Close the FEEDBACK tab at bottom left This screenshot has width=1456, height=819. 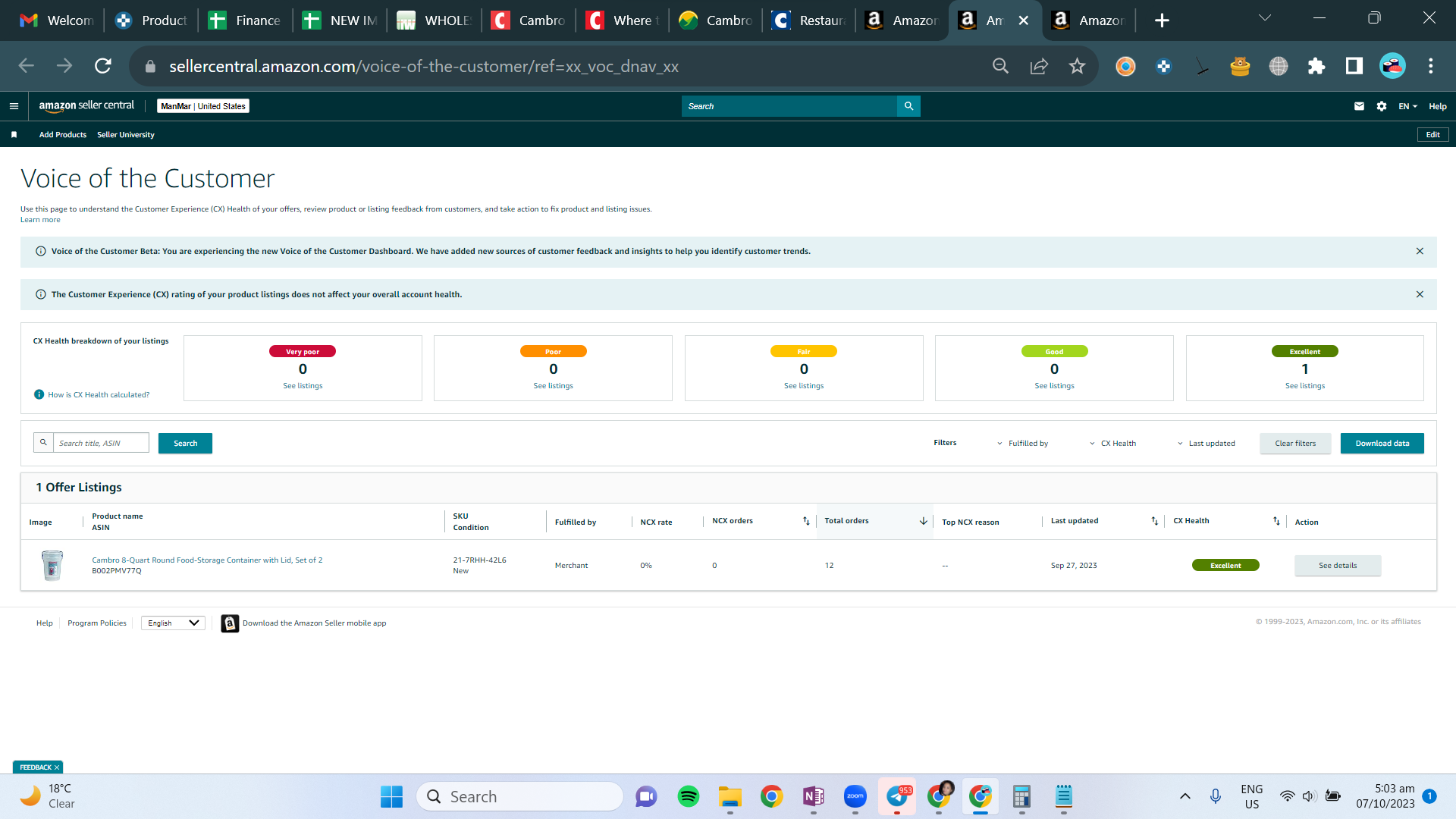[x=57, y=767]
